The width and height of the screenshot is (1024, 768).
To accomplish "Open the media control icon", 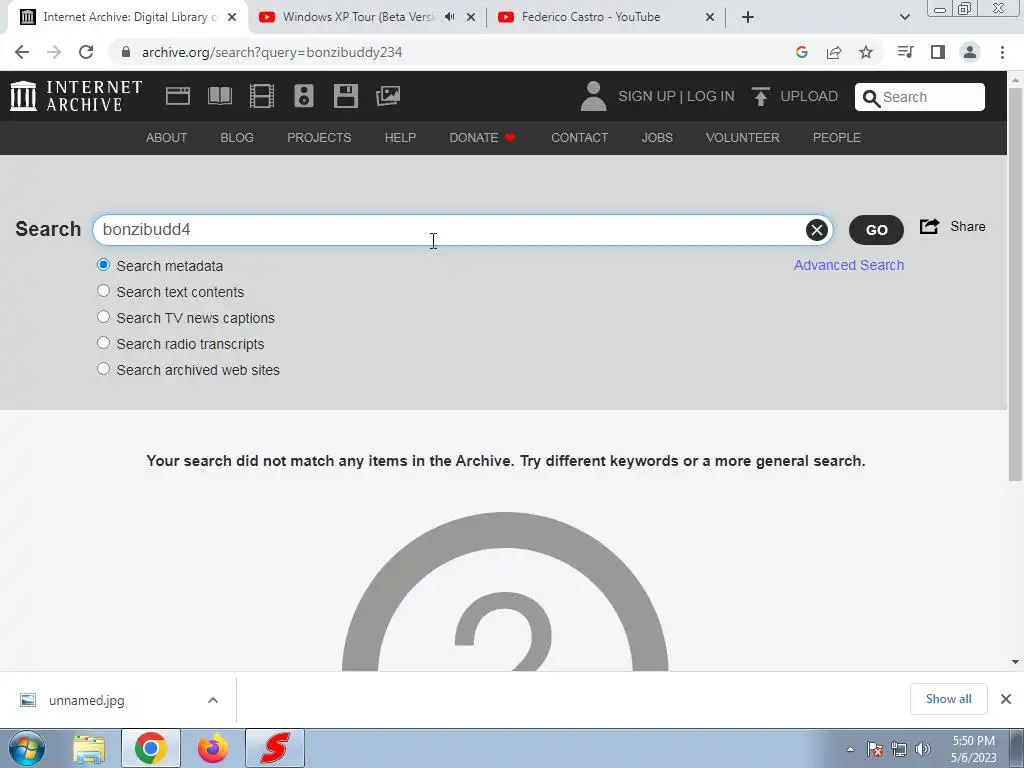I will click(x=905, y=52).
